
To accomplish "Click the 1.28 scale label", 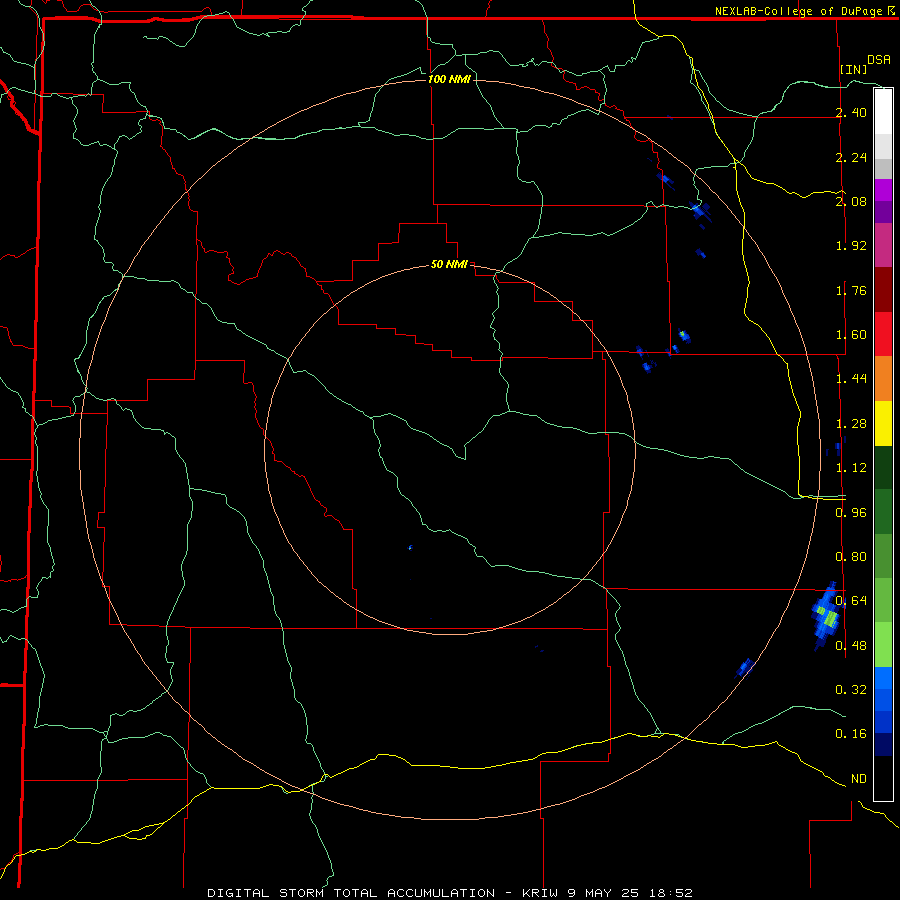I will (851, 424).
